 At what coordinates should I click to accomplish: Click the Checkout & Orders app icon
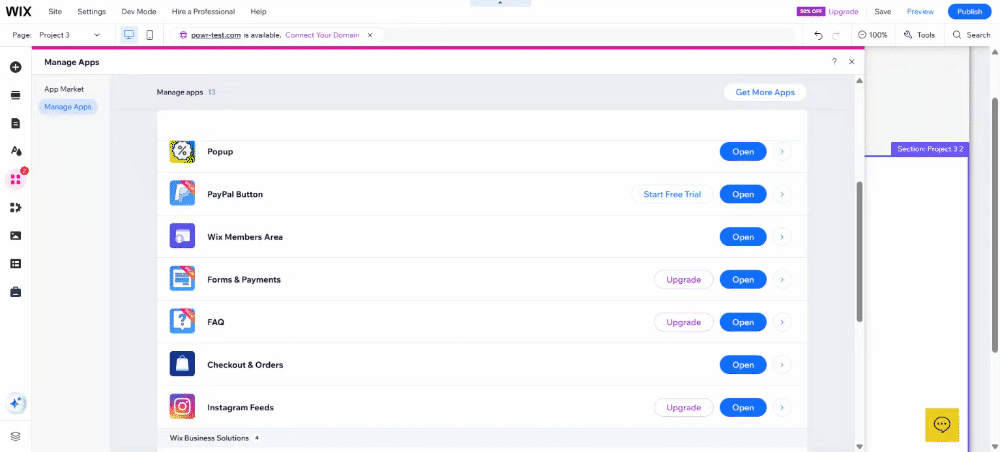(182, 364)
